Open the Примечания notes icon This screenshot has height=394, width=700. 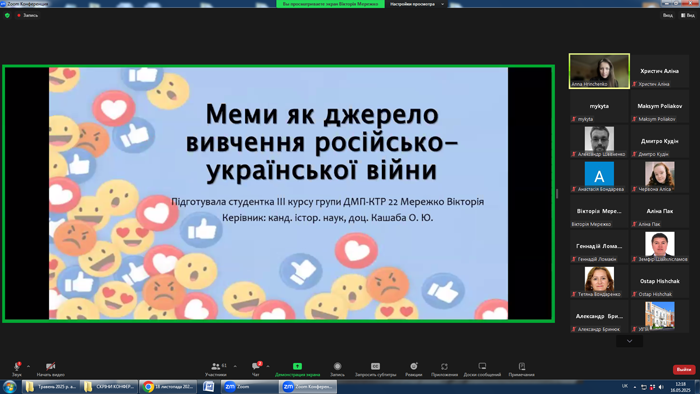(x=521, y=366)
